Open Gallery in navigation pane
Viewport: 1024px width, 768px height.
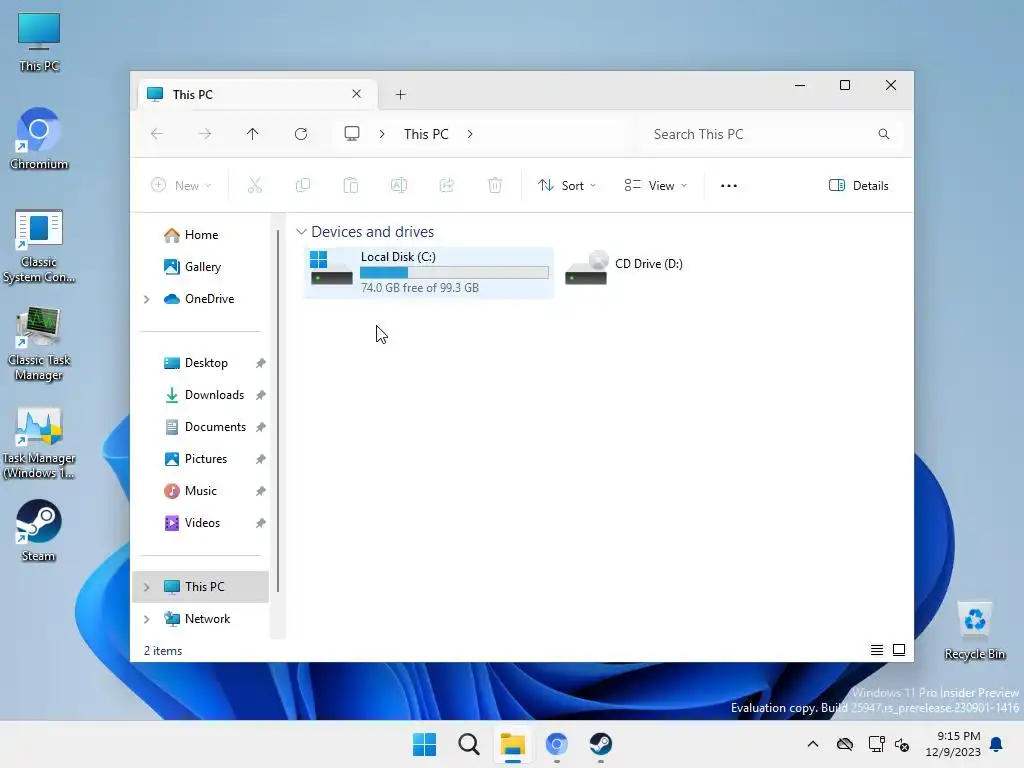(x=200, y=266)
